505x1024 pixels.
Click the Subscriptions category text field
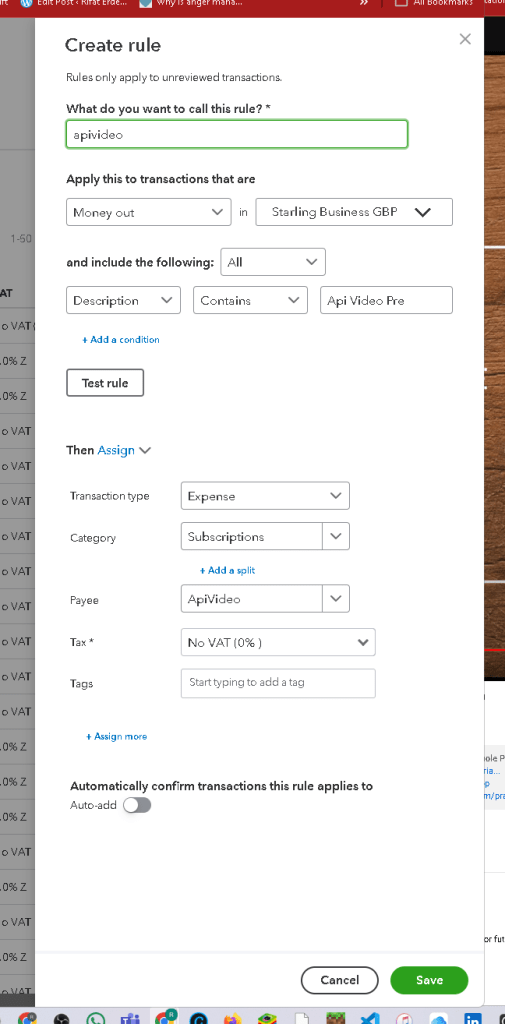252,536
